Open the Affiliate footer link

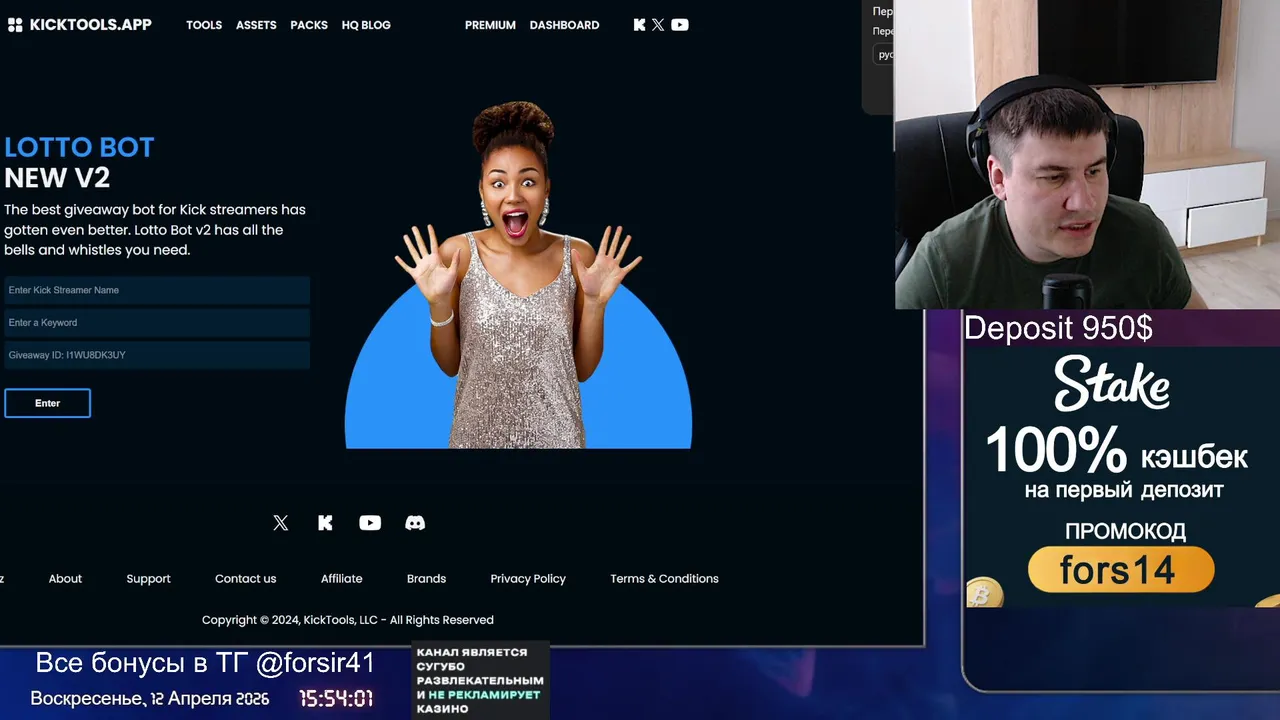tap(341, 579)
